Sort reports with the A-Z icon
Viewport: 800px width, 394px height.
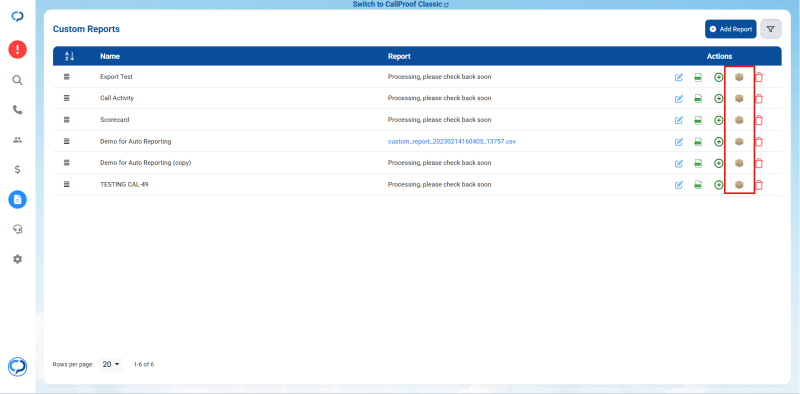click(69, 56)
